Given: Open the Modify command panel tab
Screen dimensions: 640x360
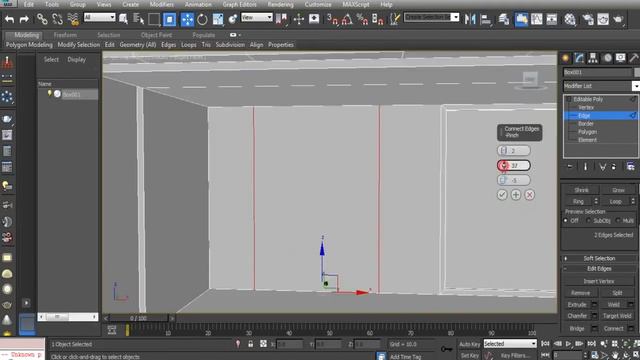Looking at the screenshot, I should [579, 58].
